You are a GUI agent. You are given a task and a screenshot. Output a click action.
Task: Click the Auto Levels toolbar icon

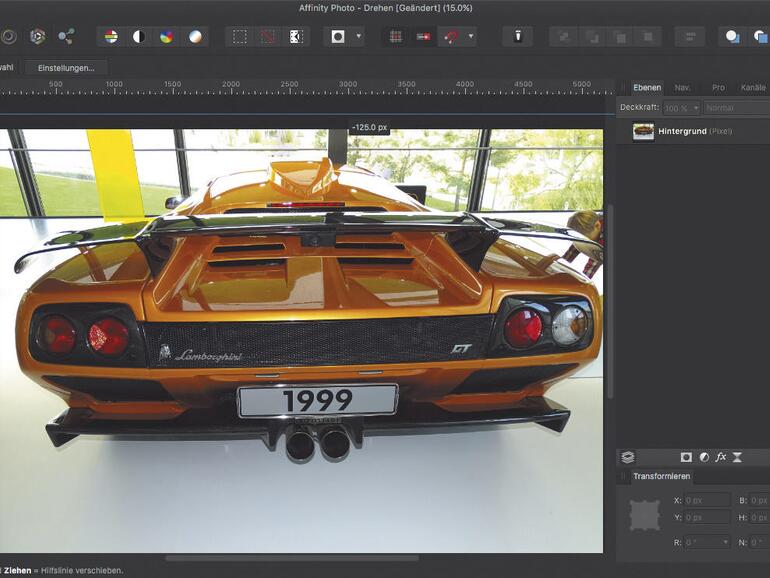click(111, 37)
